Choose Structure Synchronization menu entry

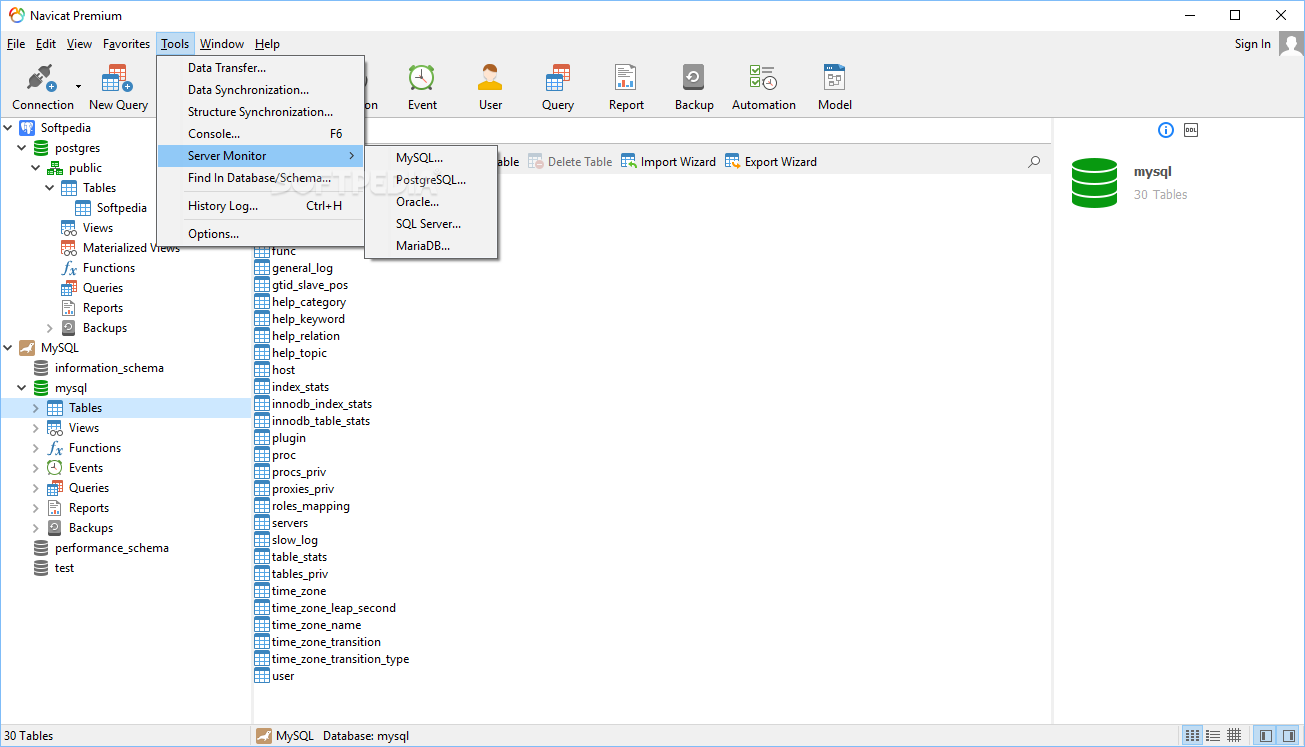[x=260, y=112]
